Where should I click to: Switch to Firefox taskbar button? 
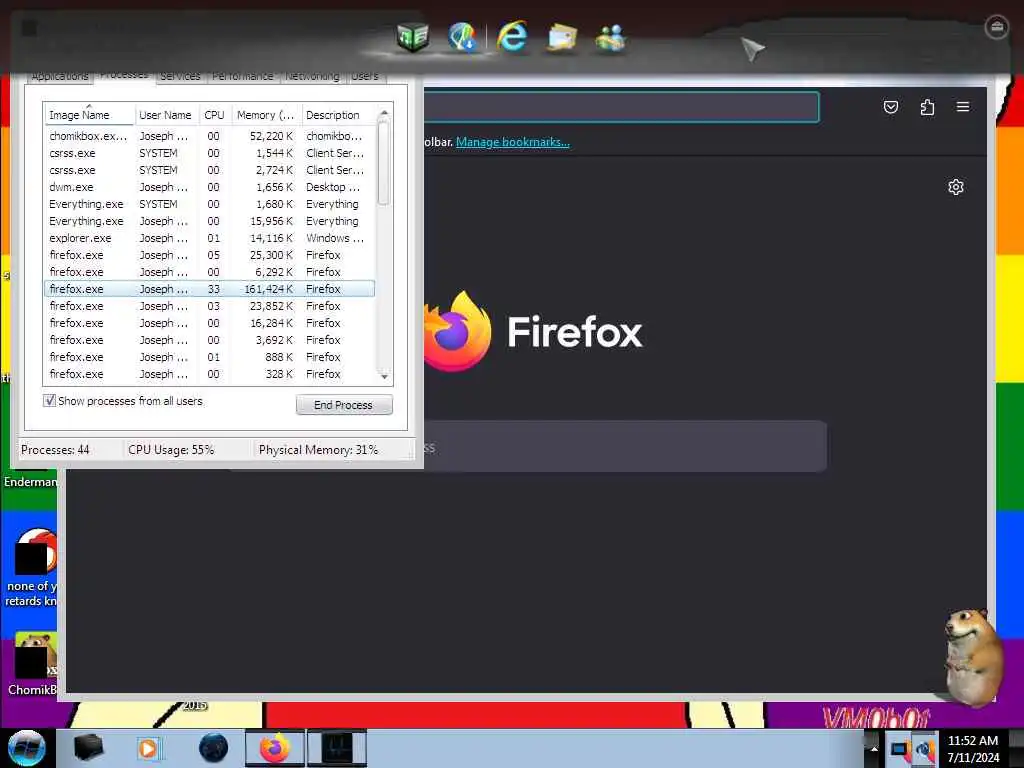[x=275, y=748]
